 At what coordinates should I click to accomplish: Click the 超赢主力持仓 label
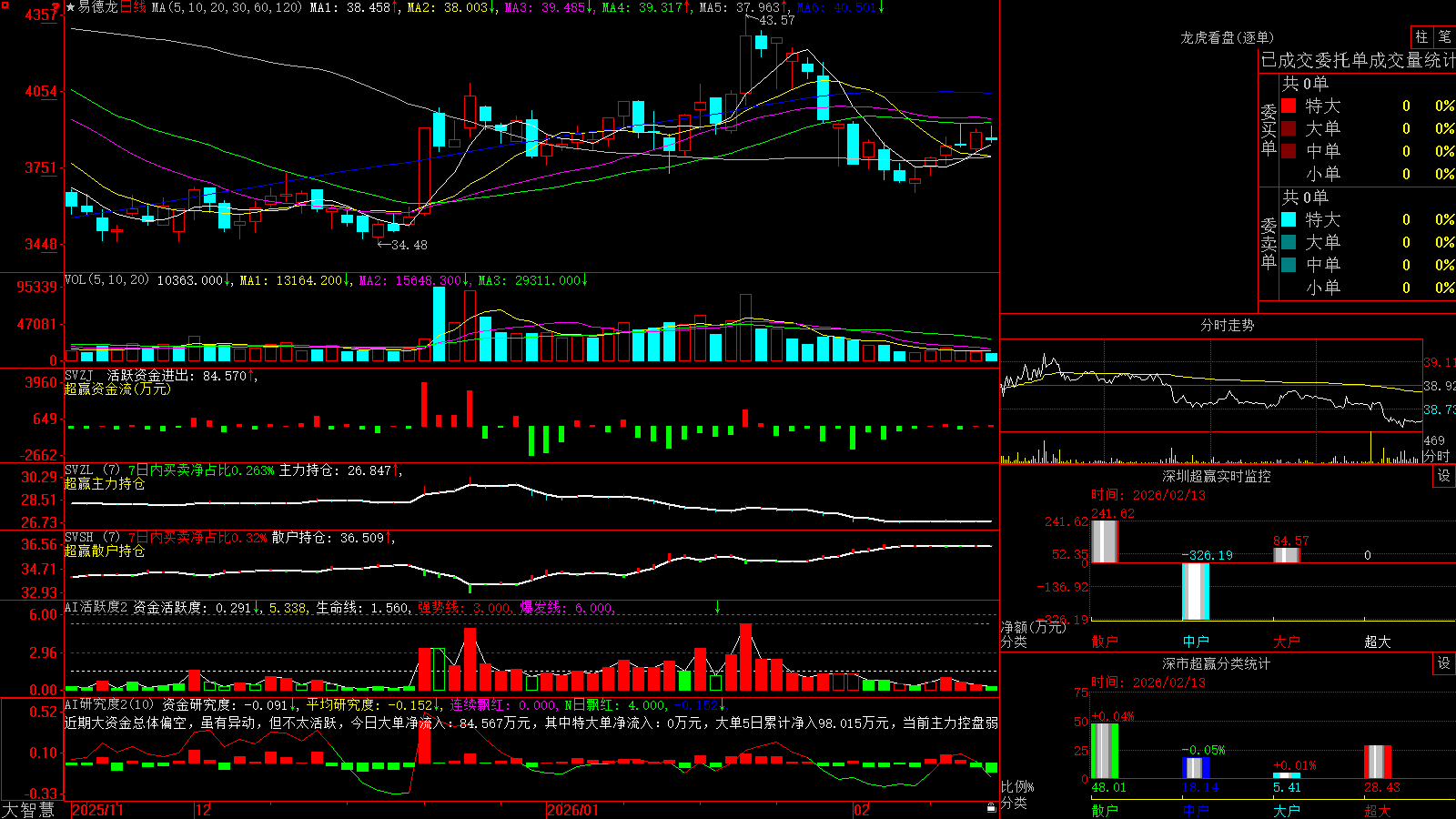[x=105, y=483]
